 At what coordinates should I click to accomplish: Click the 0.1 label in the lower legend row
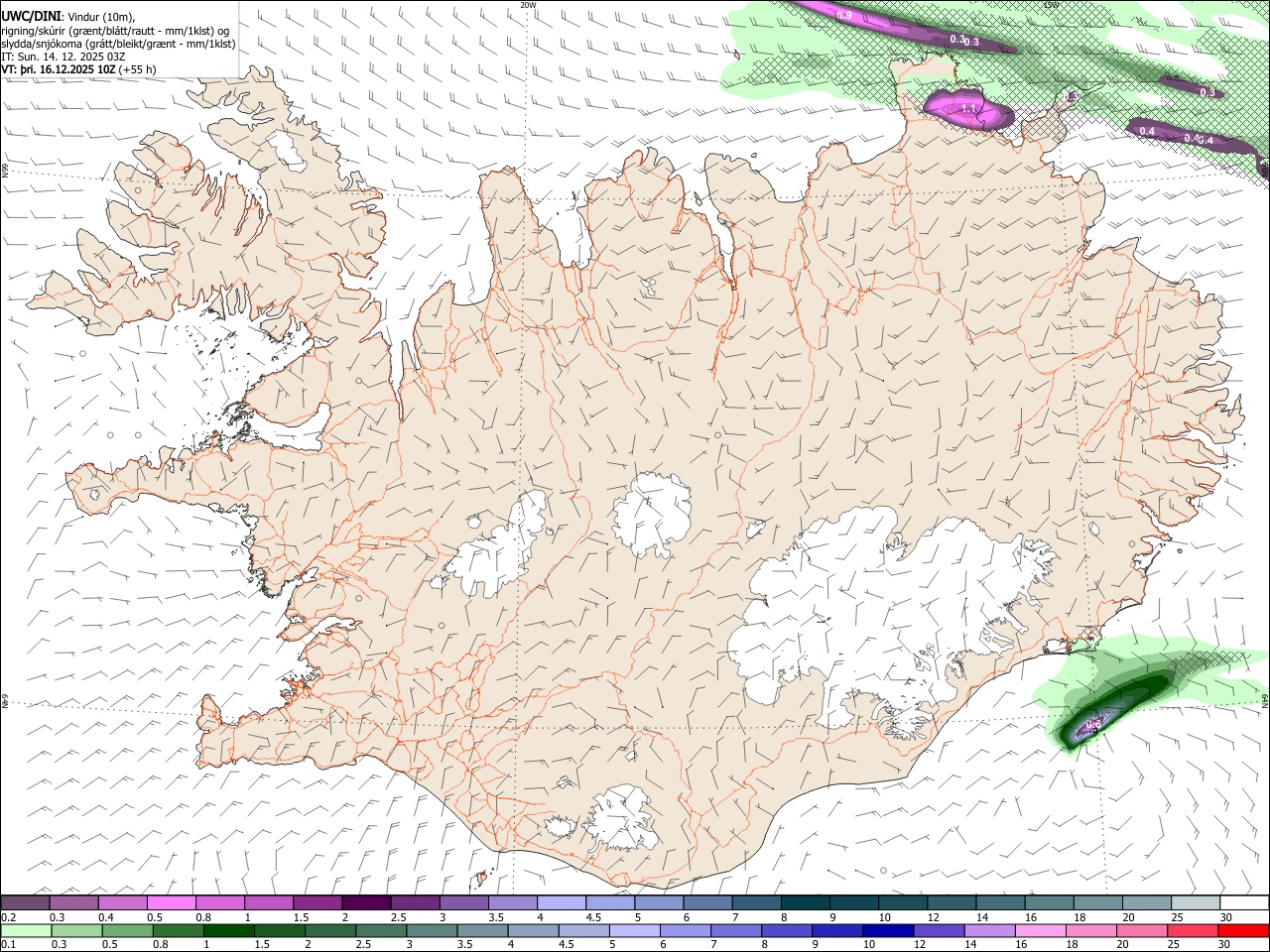click(9, 945)
